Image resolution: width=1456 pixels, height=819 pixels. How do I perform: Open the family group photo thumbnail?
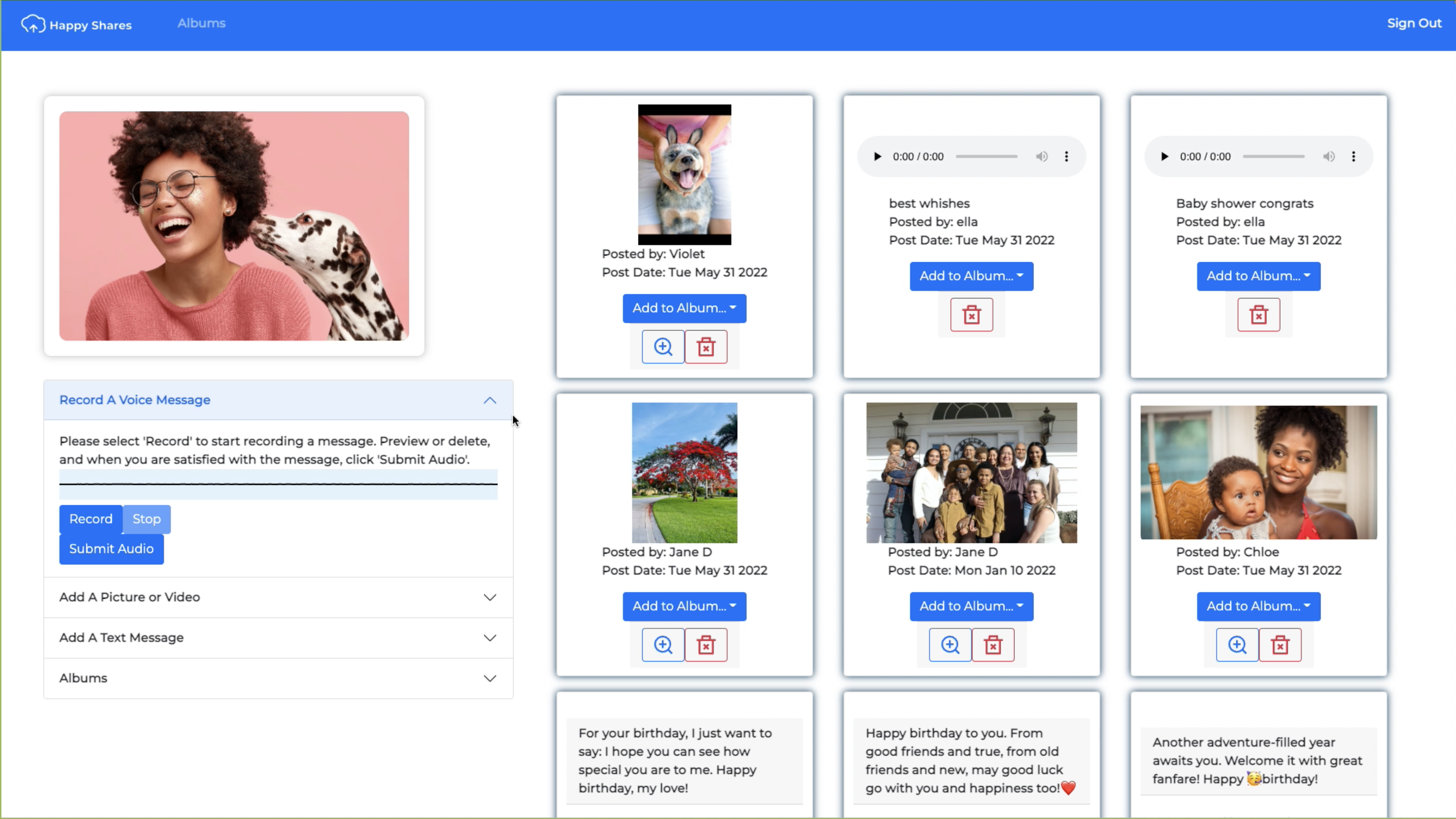pyautogui.click(x=972, y=473)
